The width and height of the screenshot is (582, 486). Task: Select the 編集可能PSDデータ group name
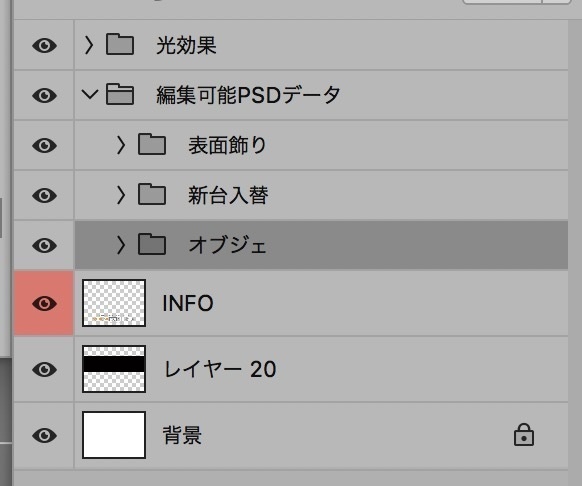click(248, 95)
